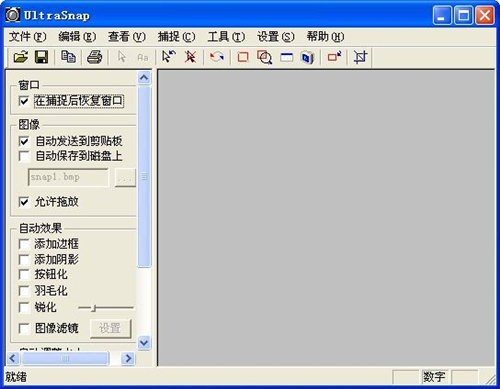
Task: Click the Copy icon in toolbar
Action: (68, 57)
